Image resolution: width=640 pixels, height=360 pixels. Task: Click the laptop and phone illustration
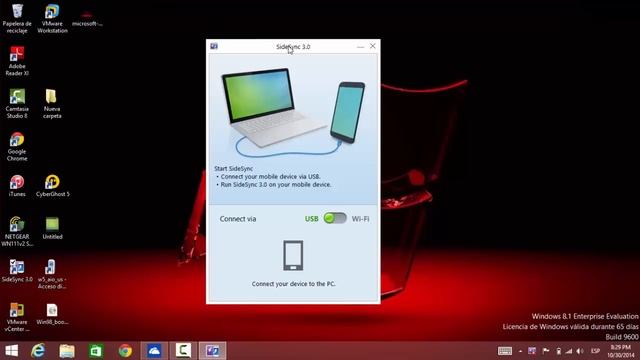pos(293,112)
